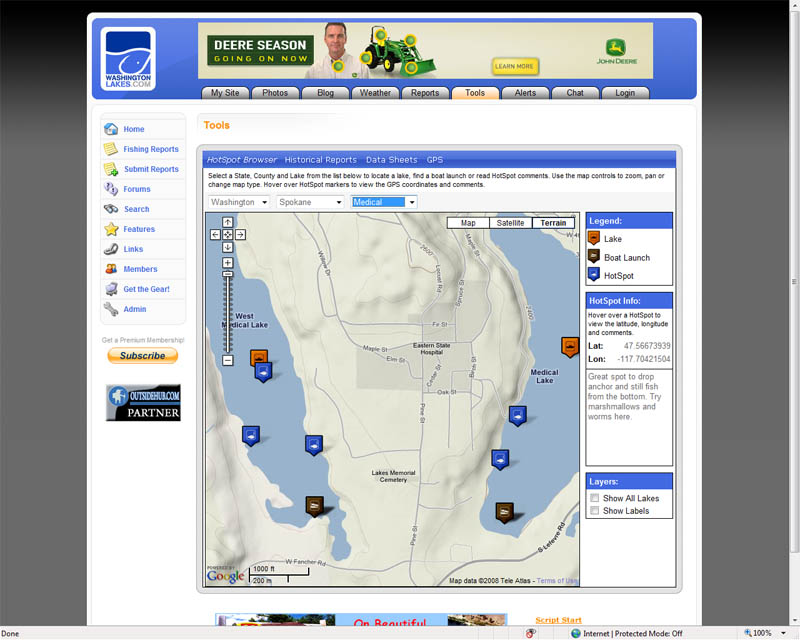Click the Subscribe button
The width and height of the screenshot is (800, 640).
tap(142, 356)
